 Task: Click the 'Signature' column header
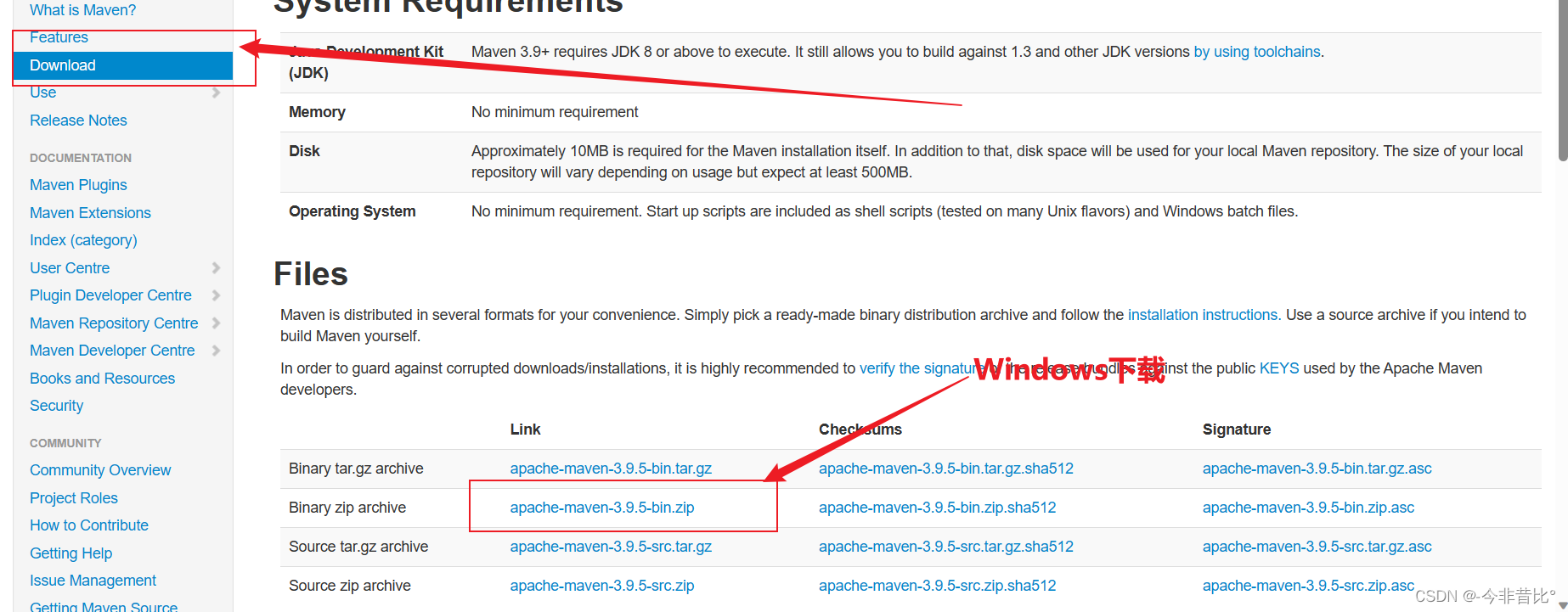[1237, 430]
